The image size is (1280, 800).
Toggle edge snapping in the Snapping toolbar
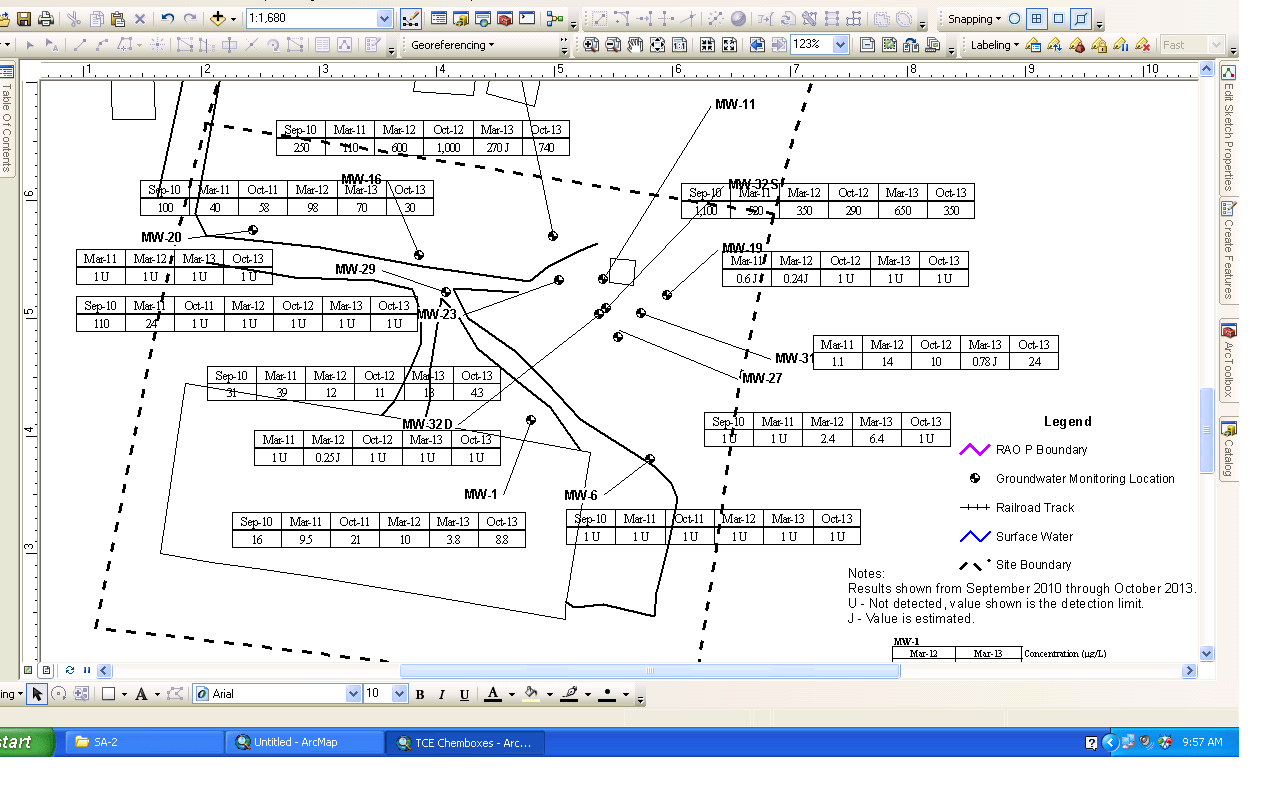click(x=1083, y=17)
